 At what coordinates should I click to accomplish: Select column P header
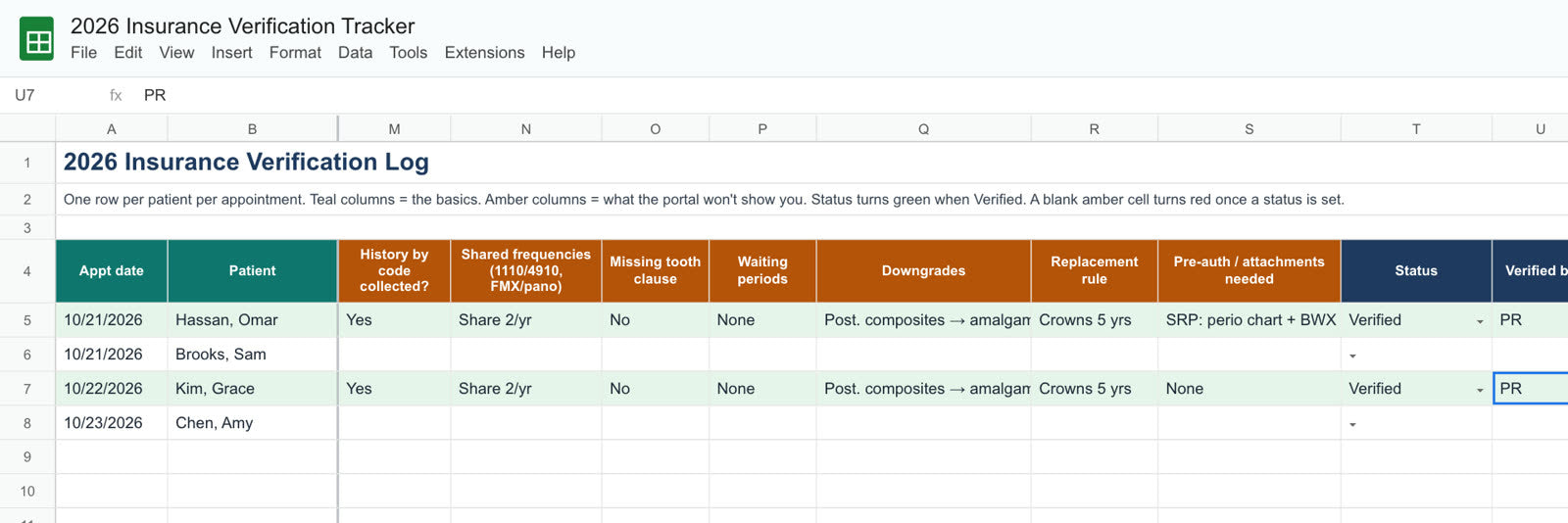[x=762, y=128]
